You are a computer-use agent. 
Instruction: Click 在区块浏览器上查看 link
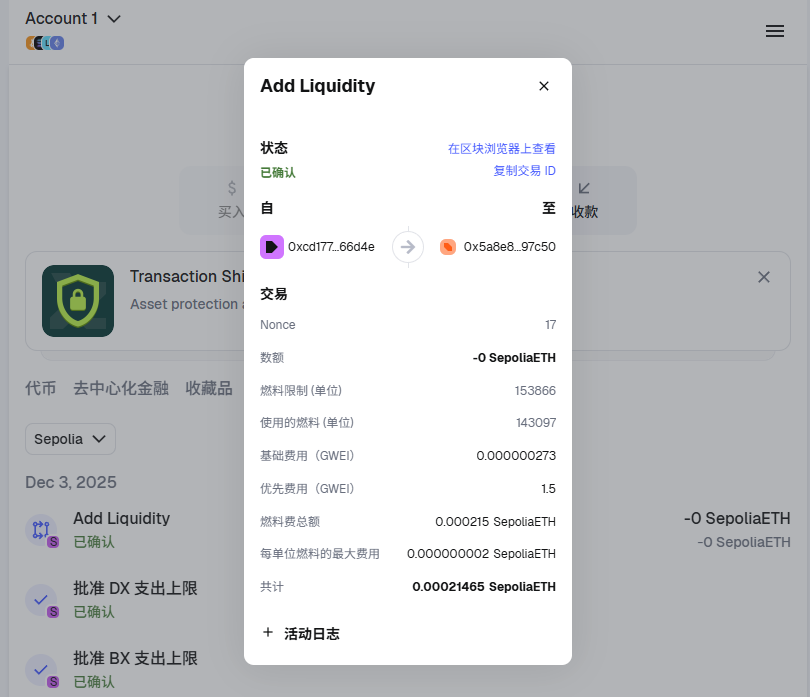pyautogui.click(x=501, y=148)
